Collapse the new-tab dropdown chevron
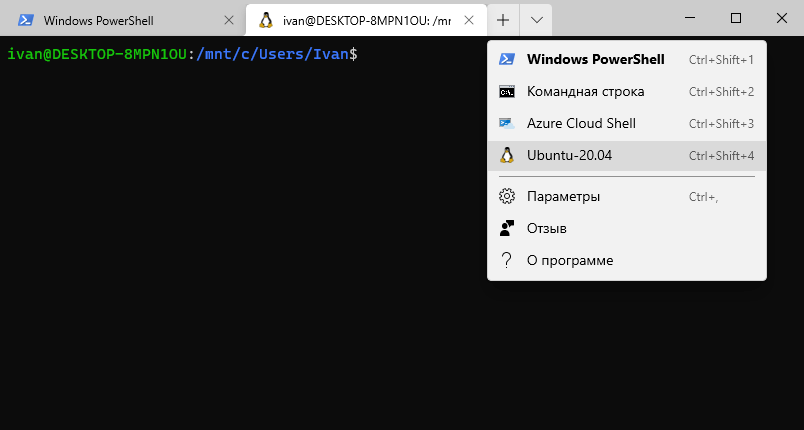The width and height of the screenshot is (804, 430). pos(536,20)
